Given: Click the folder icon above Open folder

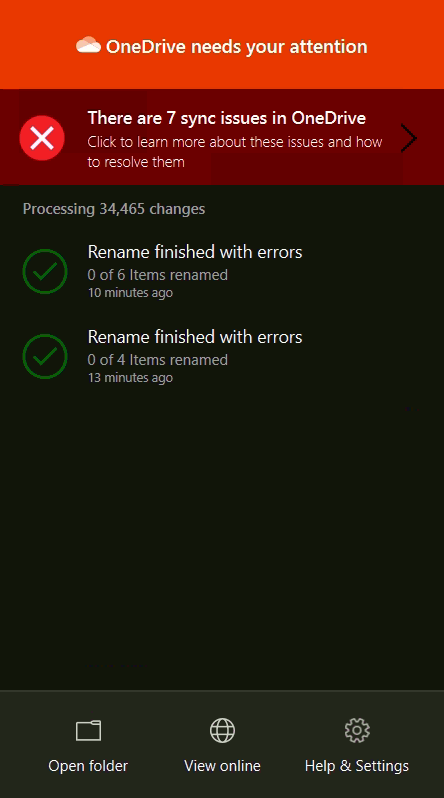Looking at the screenshot, I should [89, 731].
